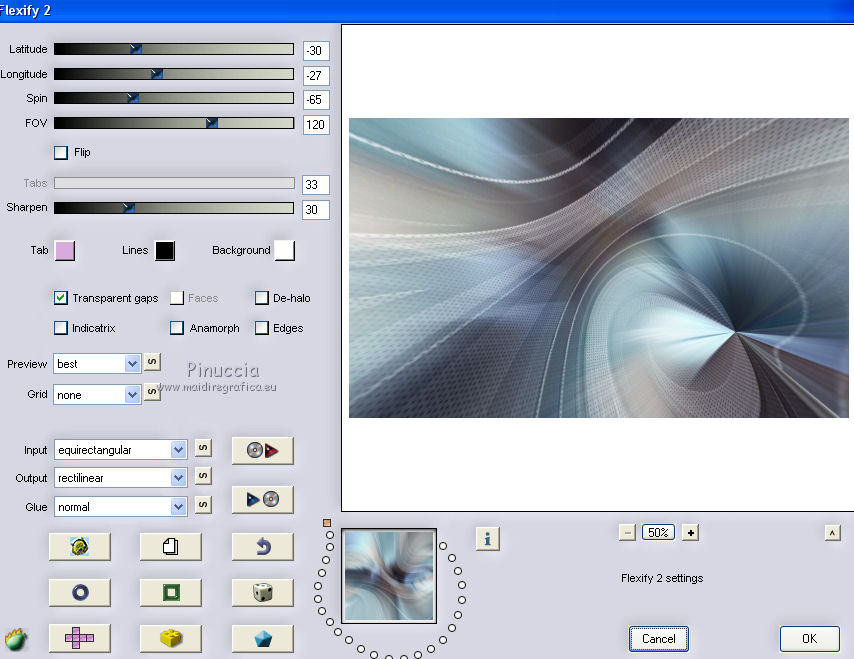854x659 pixels.
Task: Click the copy pages icon button
Action: coord(170,546)
